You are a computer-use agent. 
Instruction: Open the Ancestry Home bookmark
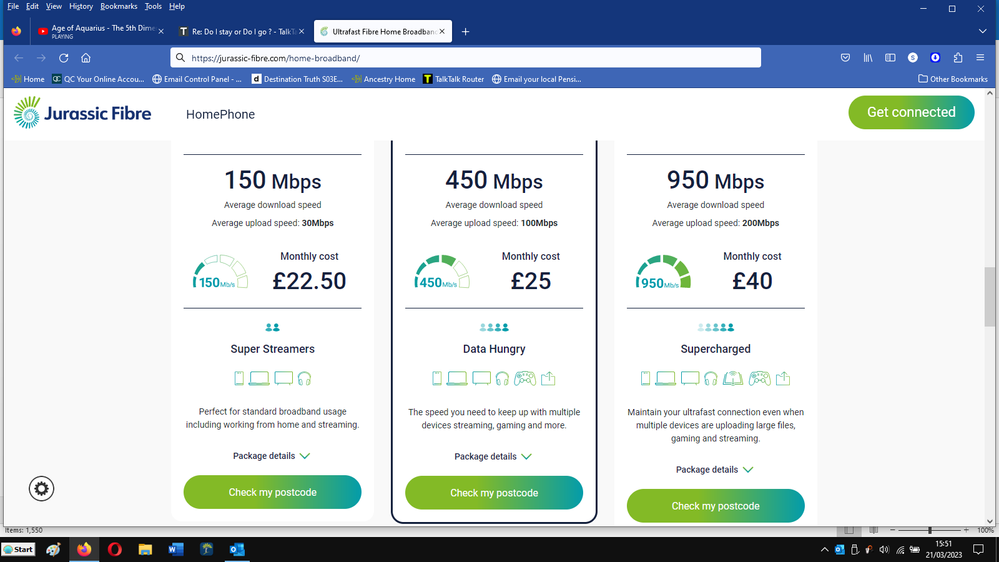pos(384,79)
